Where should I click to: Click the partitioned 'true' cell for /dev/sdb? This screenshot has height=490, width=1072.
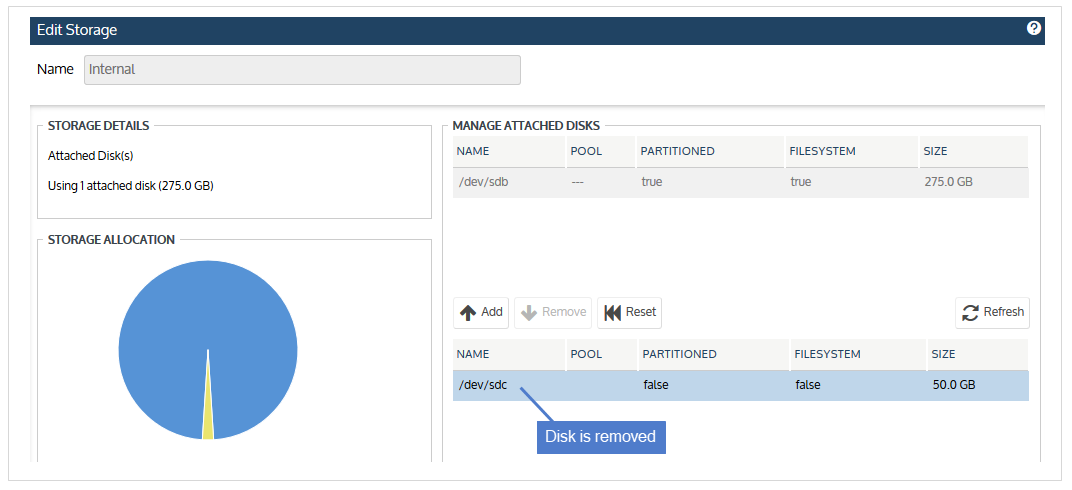point(652,183)
